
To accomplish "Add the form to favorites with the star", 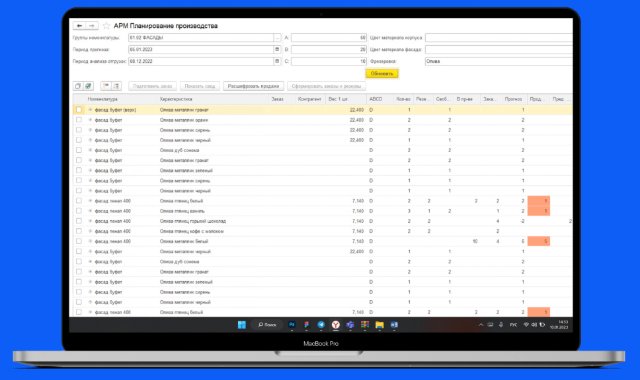I will pos(106,26).
